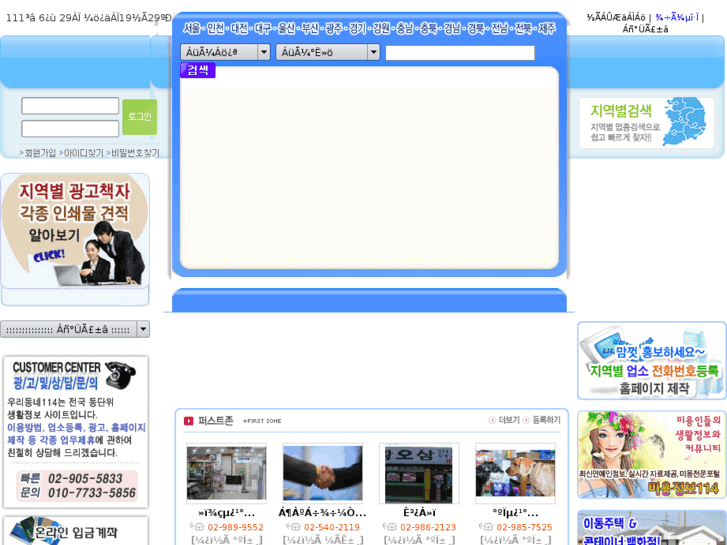727x545 pixels.
Task: Click phone number 02-985-7525
Action: [524, 527]
